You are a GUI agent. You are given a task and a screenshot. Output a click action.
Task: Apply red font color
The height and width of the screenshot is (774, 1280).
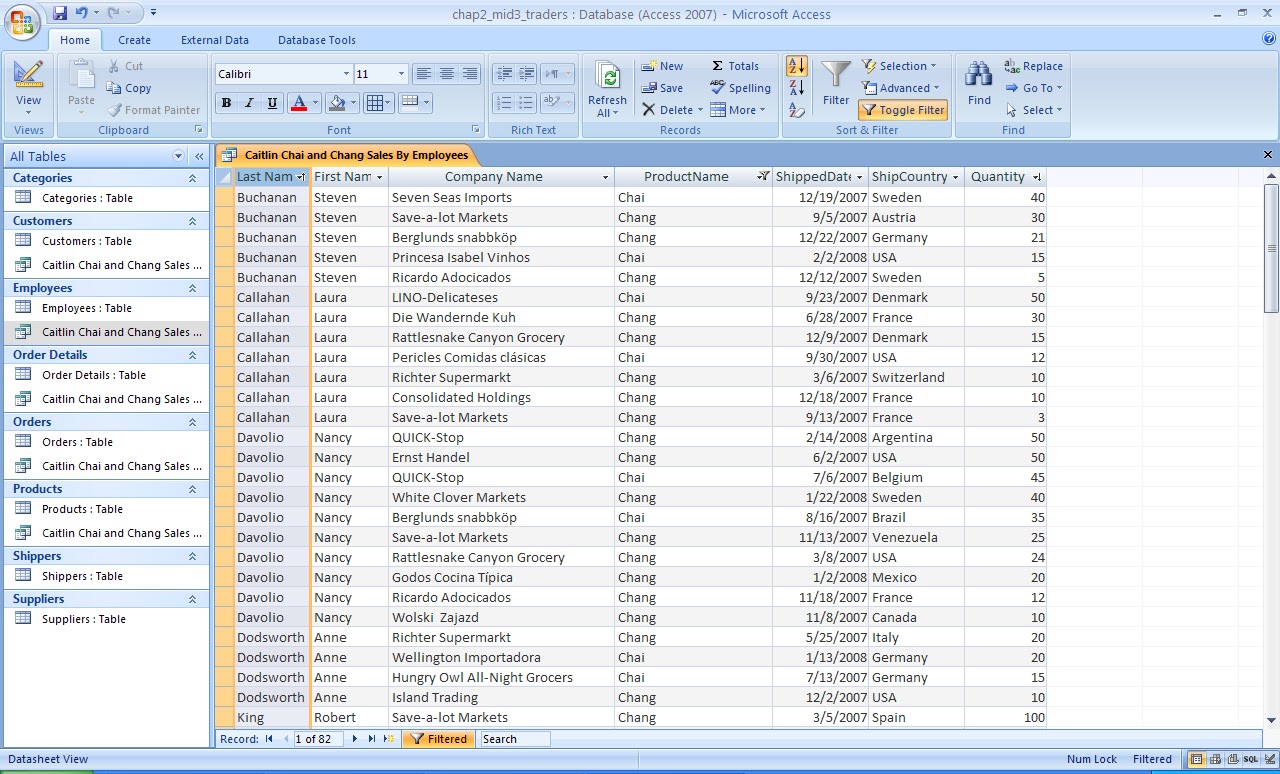(x=298, y=103)
